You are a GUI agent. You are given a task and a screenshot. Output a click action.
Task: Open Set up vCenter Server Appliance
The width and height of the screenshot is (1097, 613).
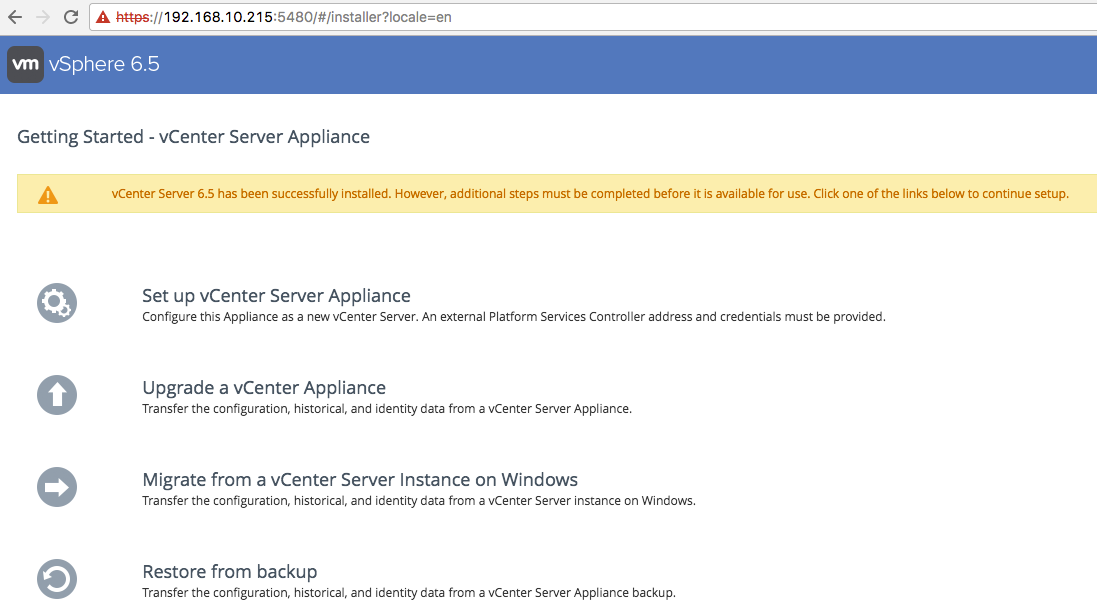click(276, 296)
